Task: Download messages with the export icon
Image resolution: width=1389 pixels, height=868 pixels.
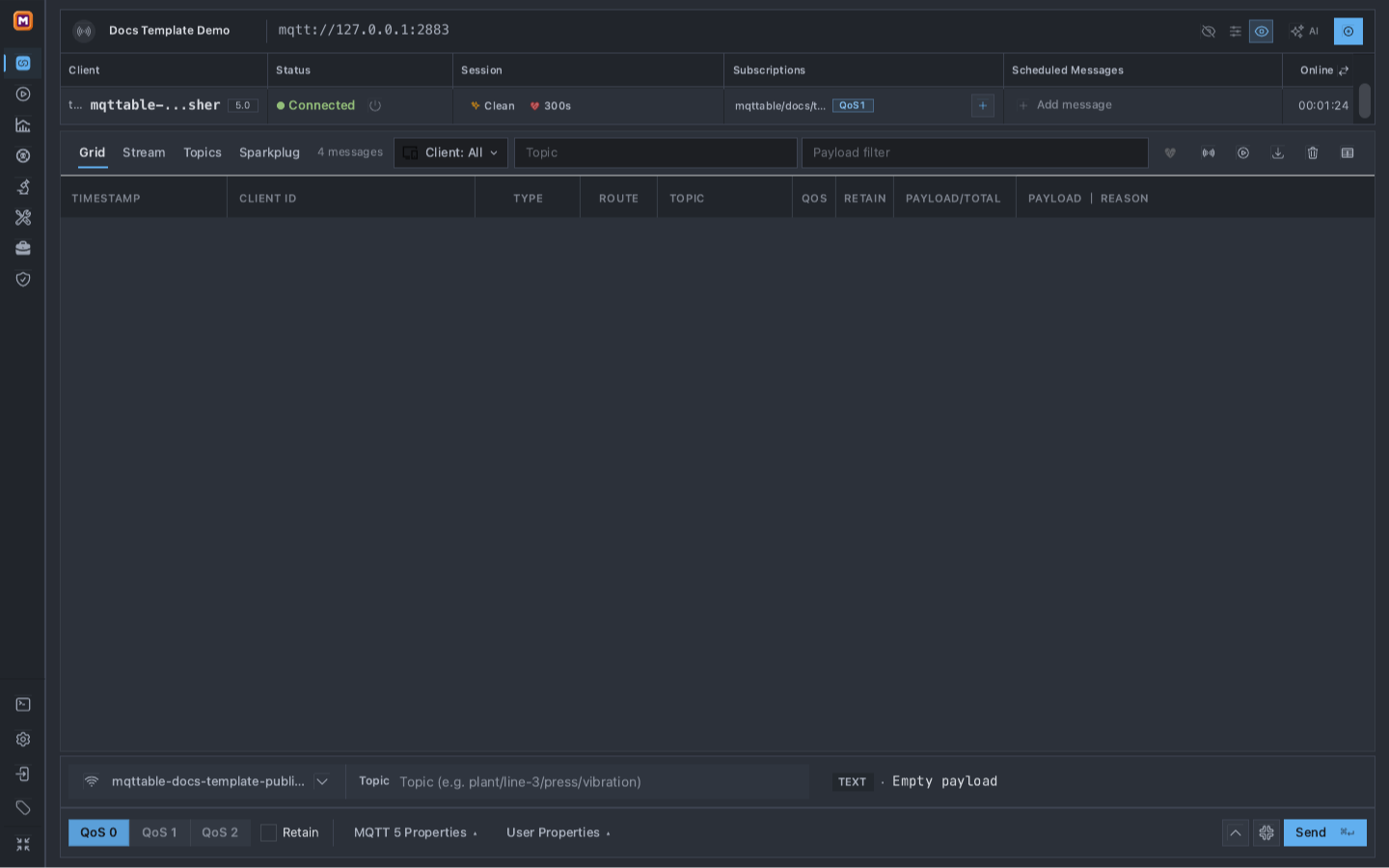Action: pyautogui.click(x=1278, y=153)
